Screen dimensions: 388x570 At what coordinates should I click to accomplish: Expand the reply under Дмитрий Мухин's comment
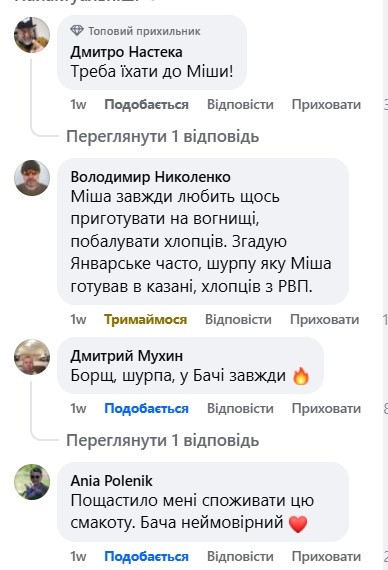coord(163,441)
